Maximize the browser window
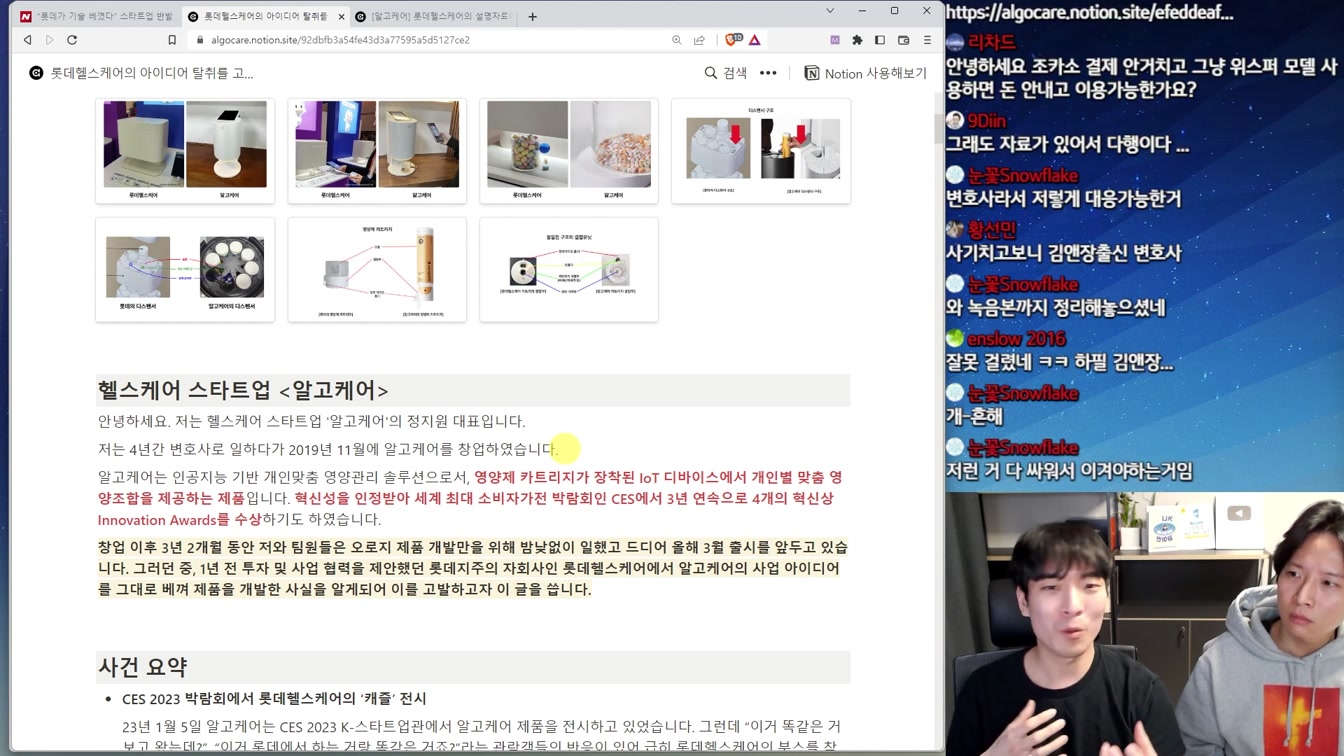Image resolution: width=1344 pixels, height=756 pixels. pyautogui.click(x=894, y=11)
